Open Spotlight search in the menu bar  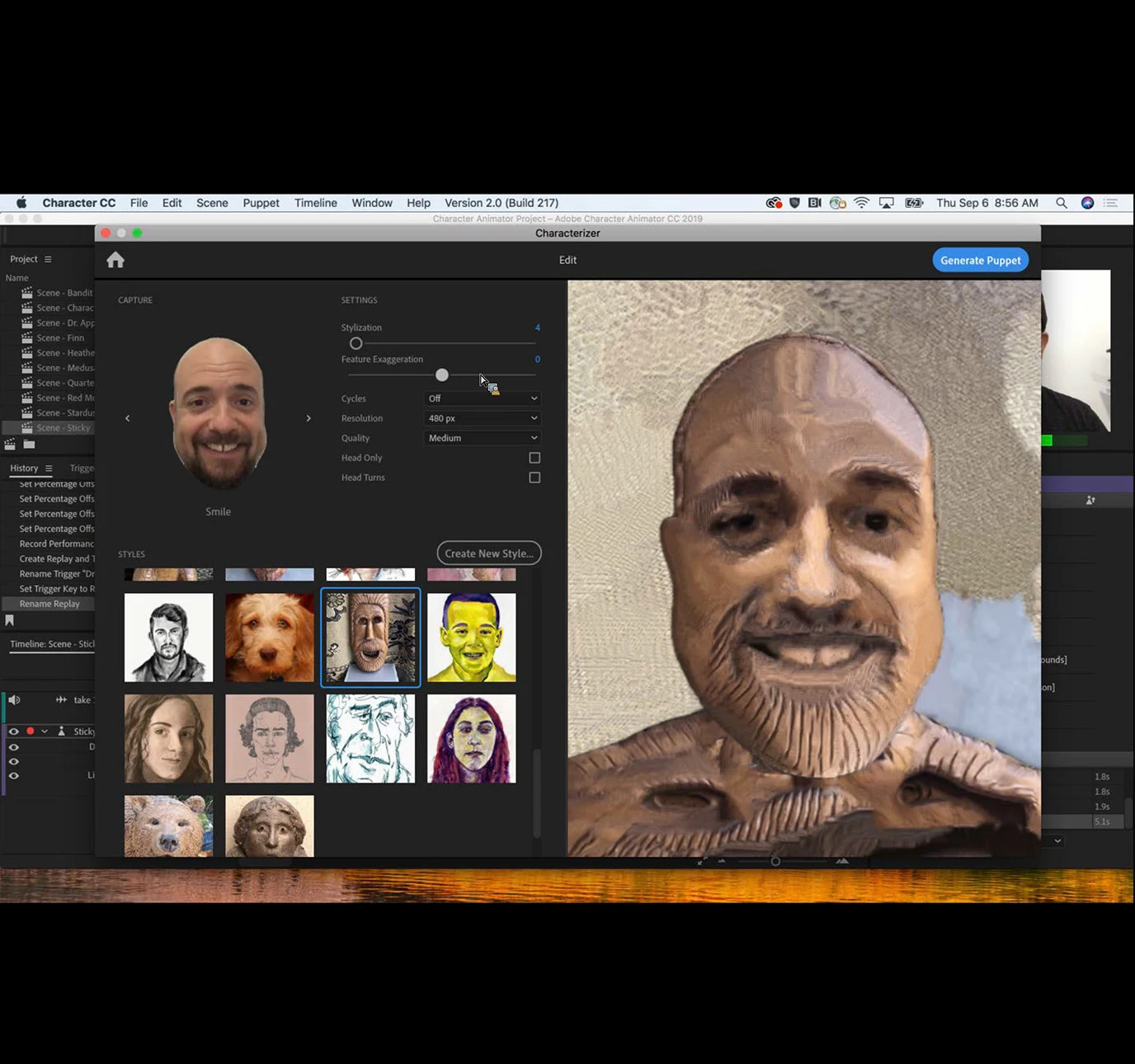(1062, 203)
